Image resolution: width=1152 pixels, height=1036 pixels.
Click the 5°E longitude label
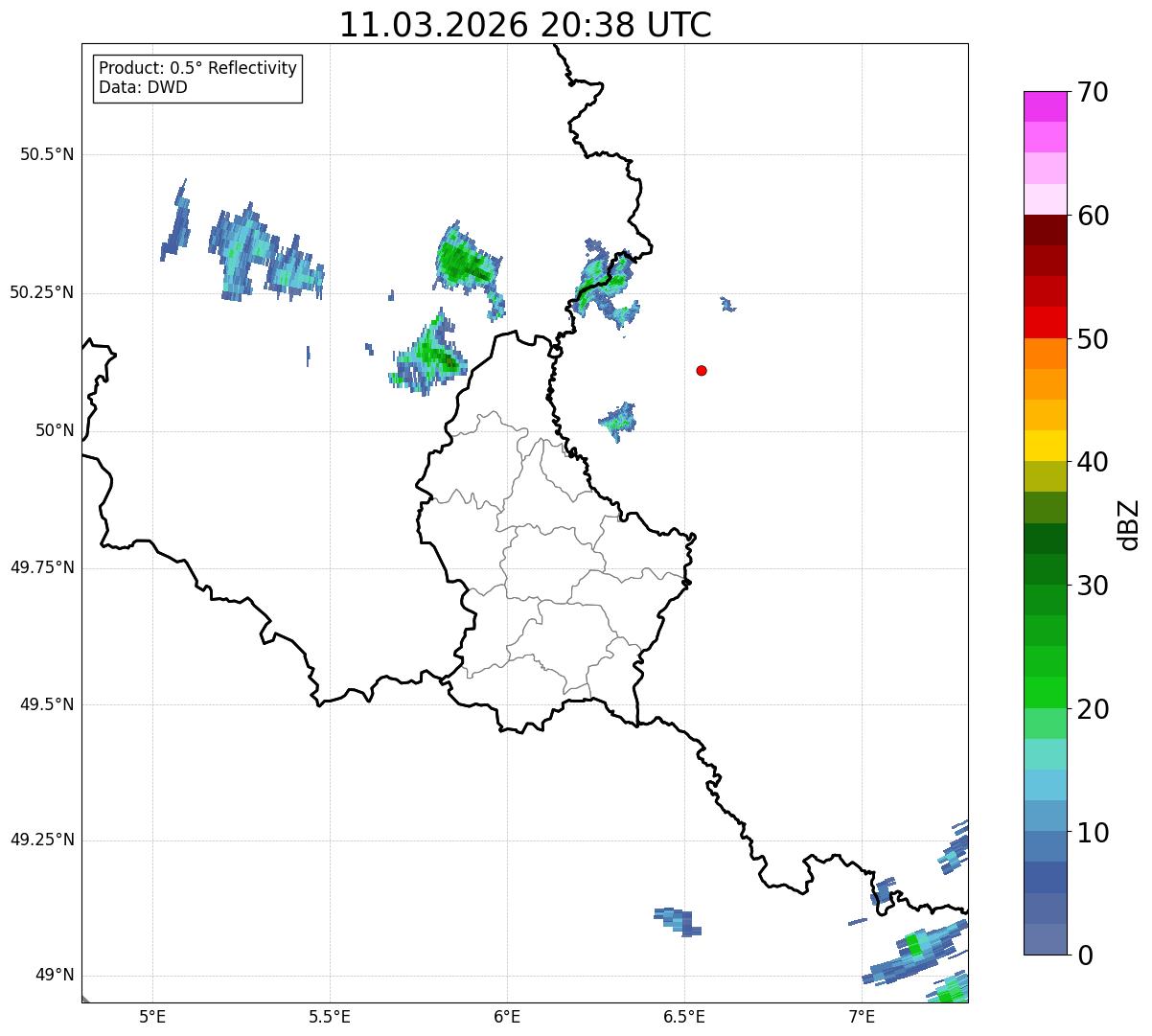point(153,1016)
